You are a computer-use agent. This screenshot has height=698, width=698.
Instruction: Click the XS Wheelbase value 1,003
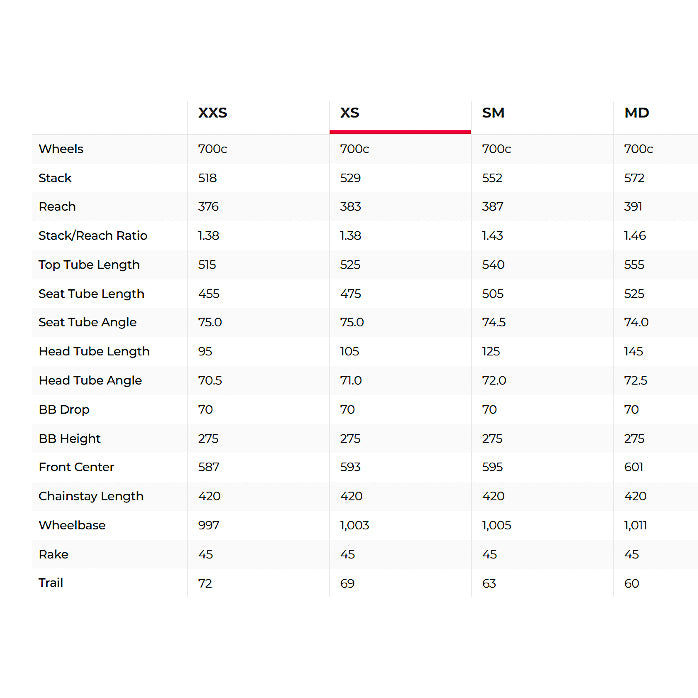pyautogui.click(x=355, y=525)
